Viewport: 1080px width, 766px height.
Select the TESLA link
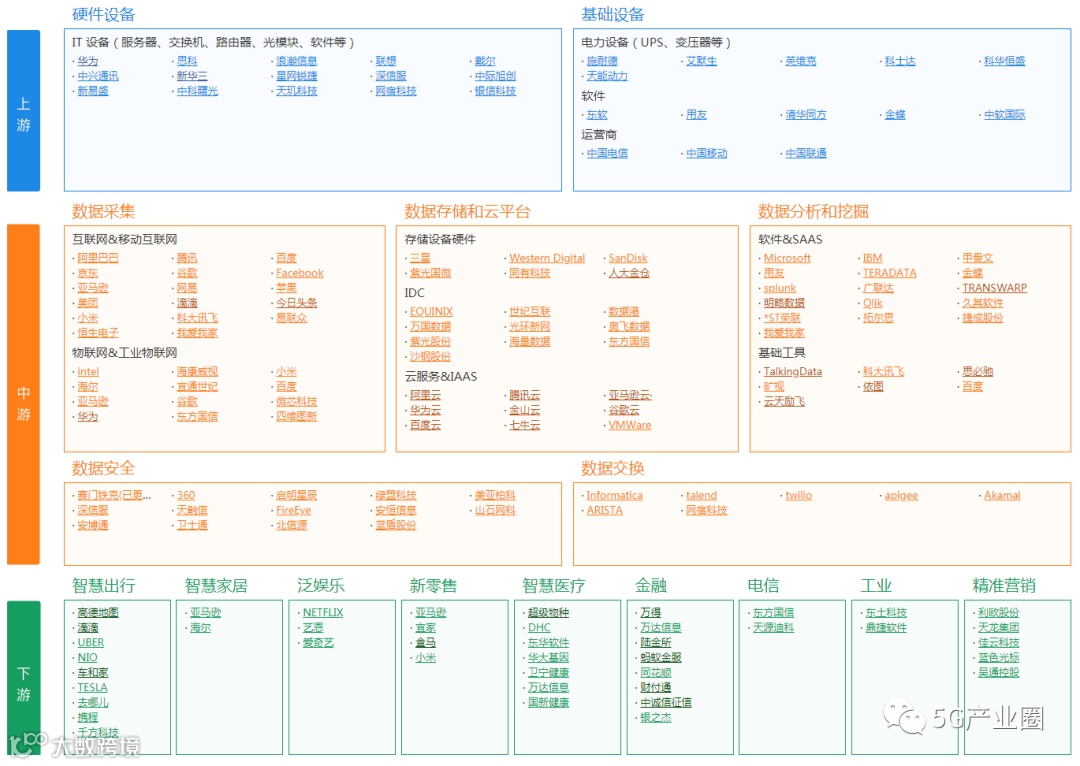[x=92, y=688]
